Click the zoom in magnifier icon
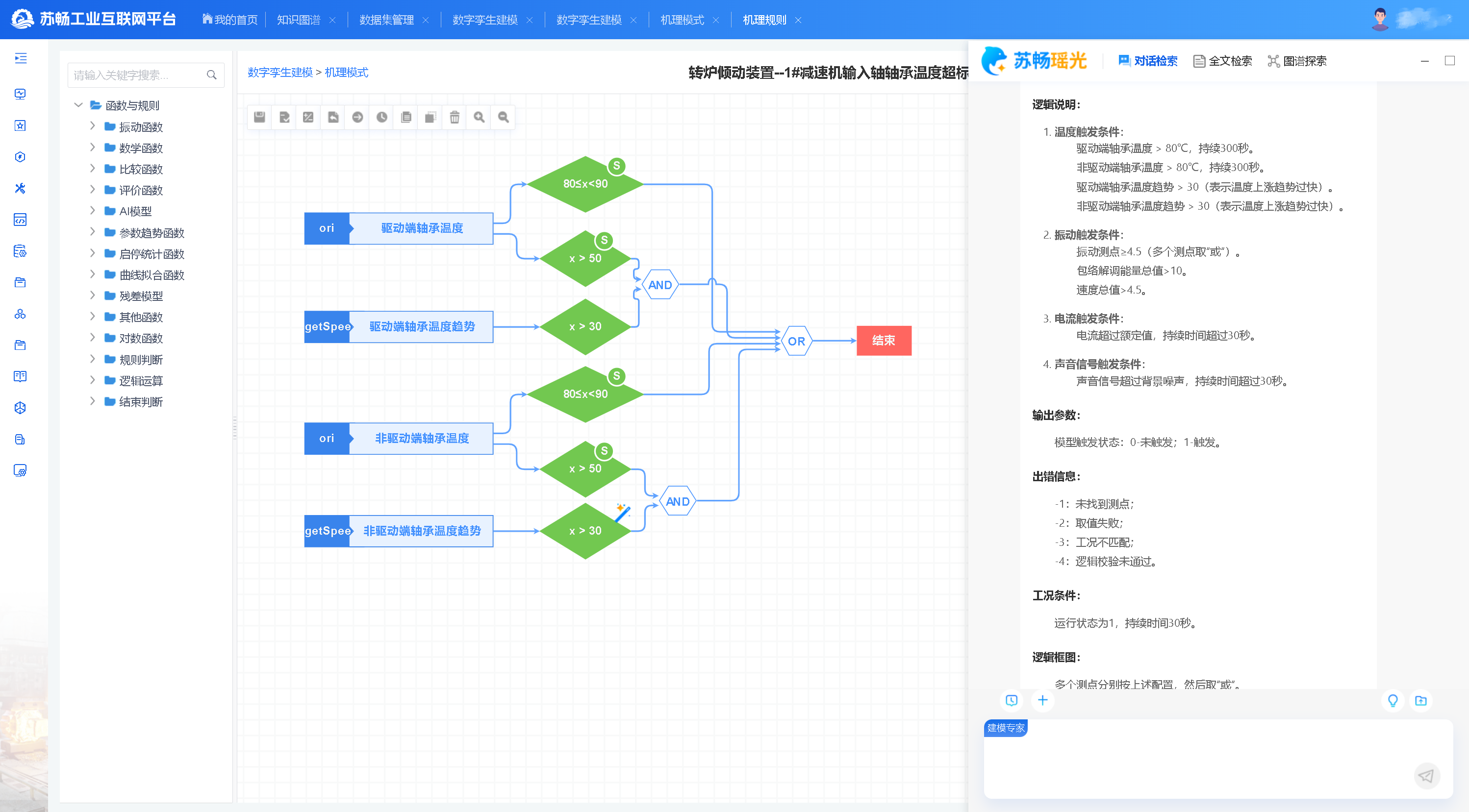1469x812 pixels. click(479, 118)
